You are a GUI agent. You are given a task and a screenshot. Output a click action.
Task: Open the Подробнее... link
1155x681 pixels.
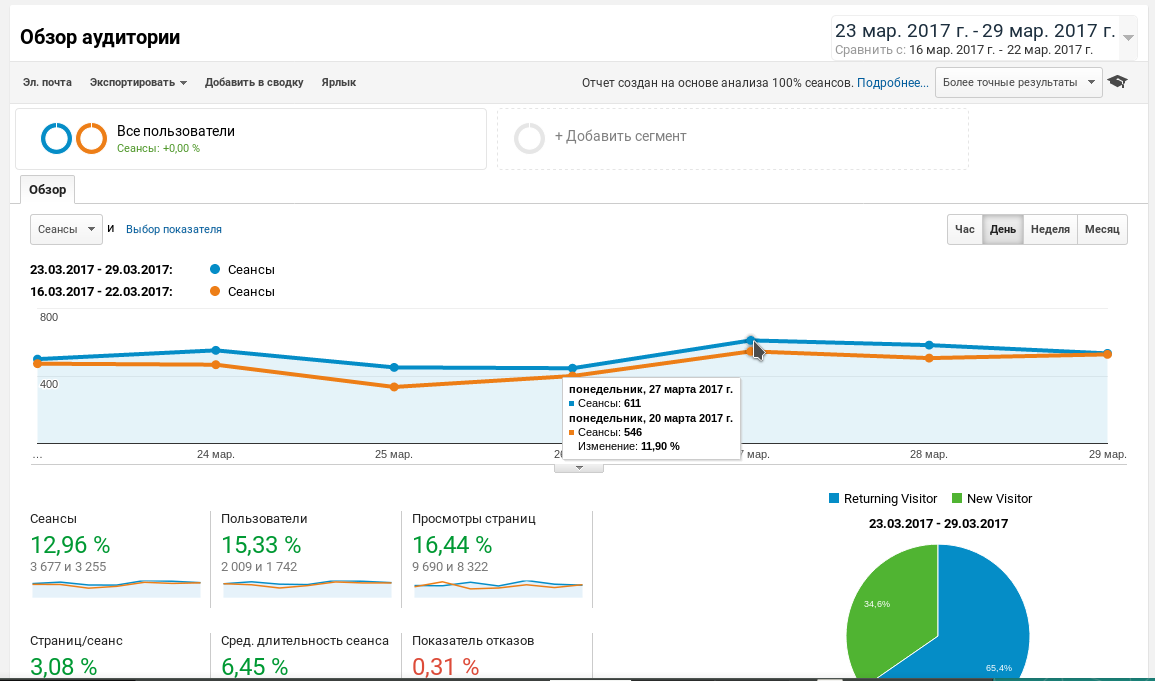click(893, 82)
